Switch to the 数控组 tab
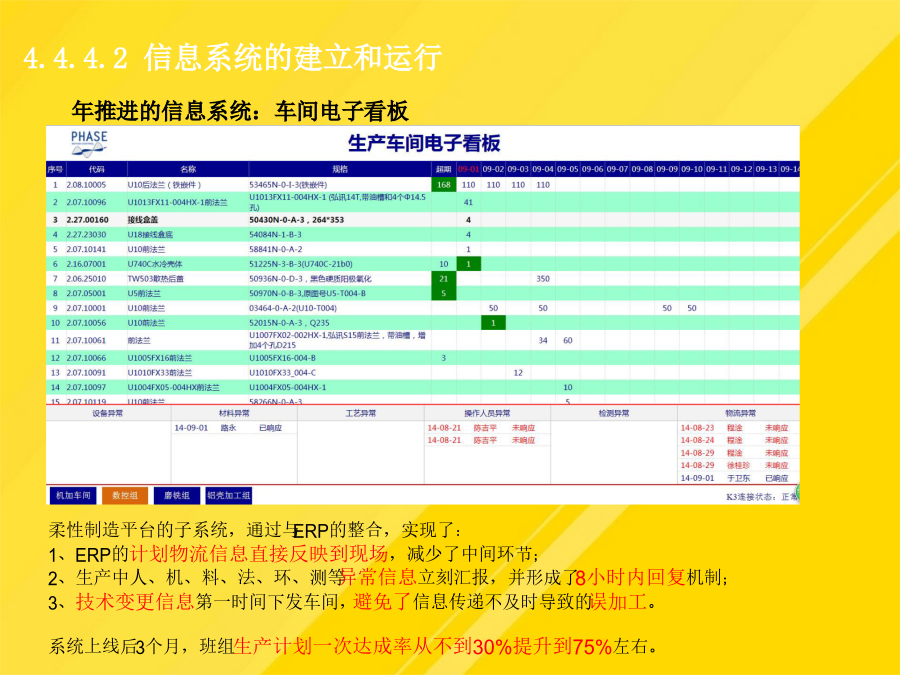Image resolution: width=900 pixels, height=675 pixels. tap(125, 495)
